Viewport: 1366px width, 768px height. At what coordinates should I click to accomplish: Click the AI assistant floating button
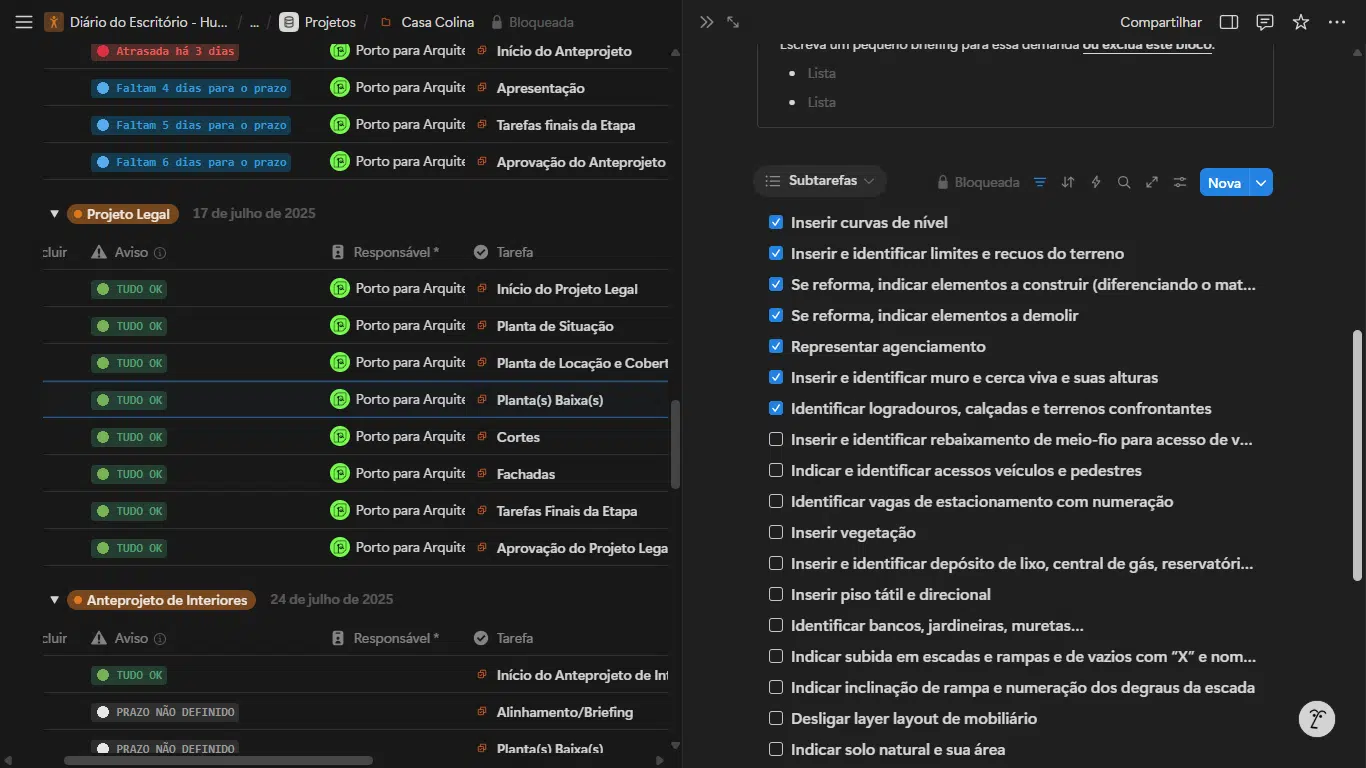click(1317, 719)
